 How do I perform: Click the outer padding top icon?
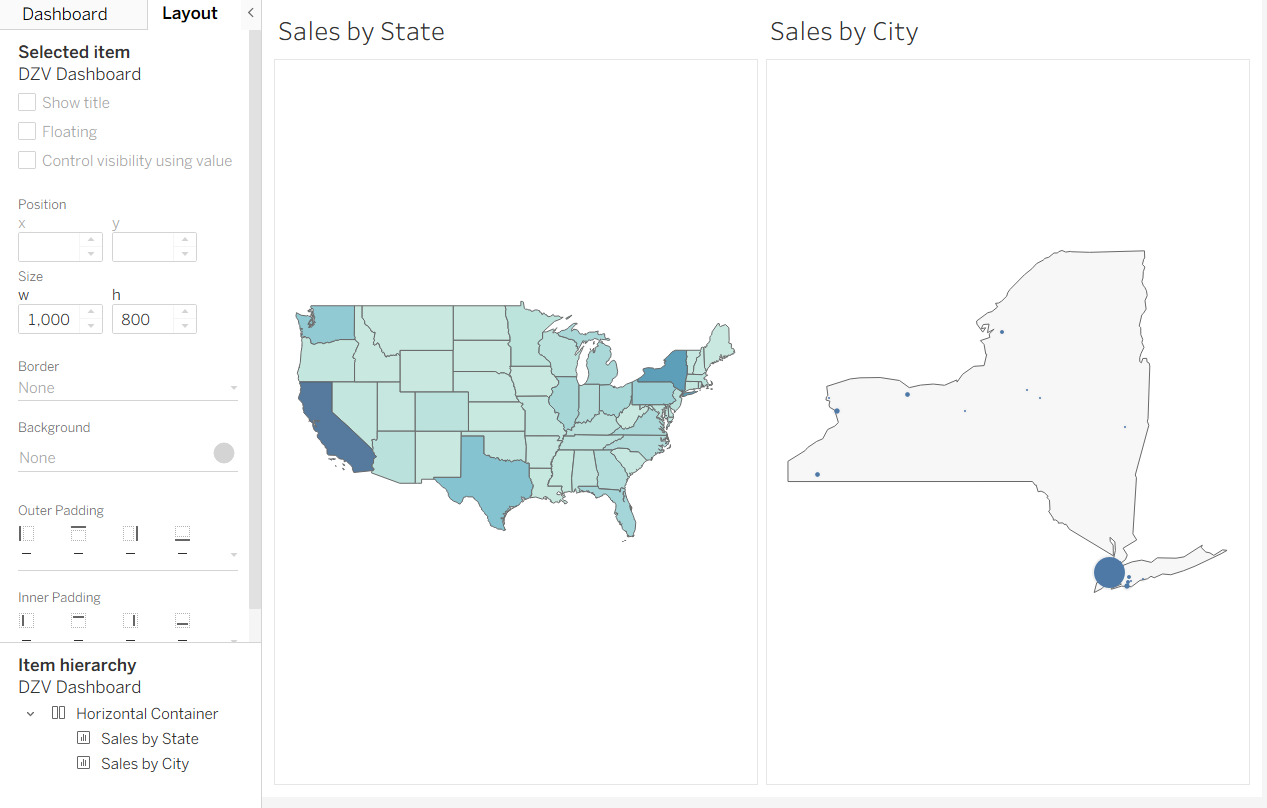point(78,534)
